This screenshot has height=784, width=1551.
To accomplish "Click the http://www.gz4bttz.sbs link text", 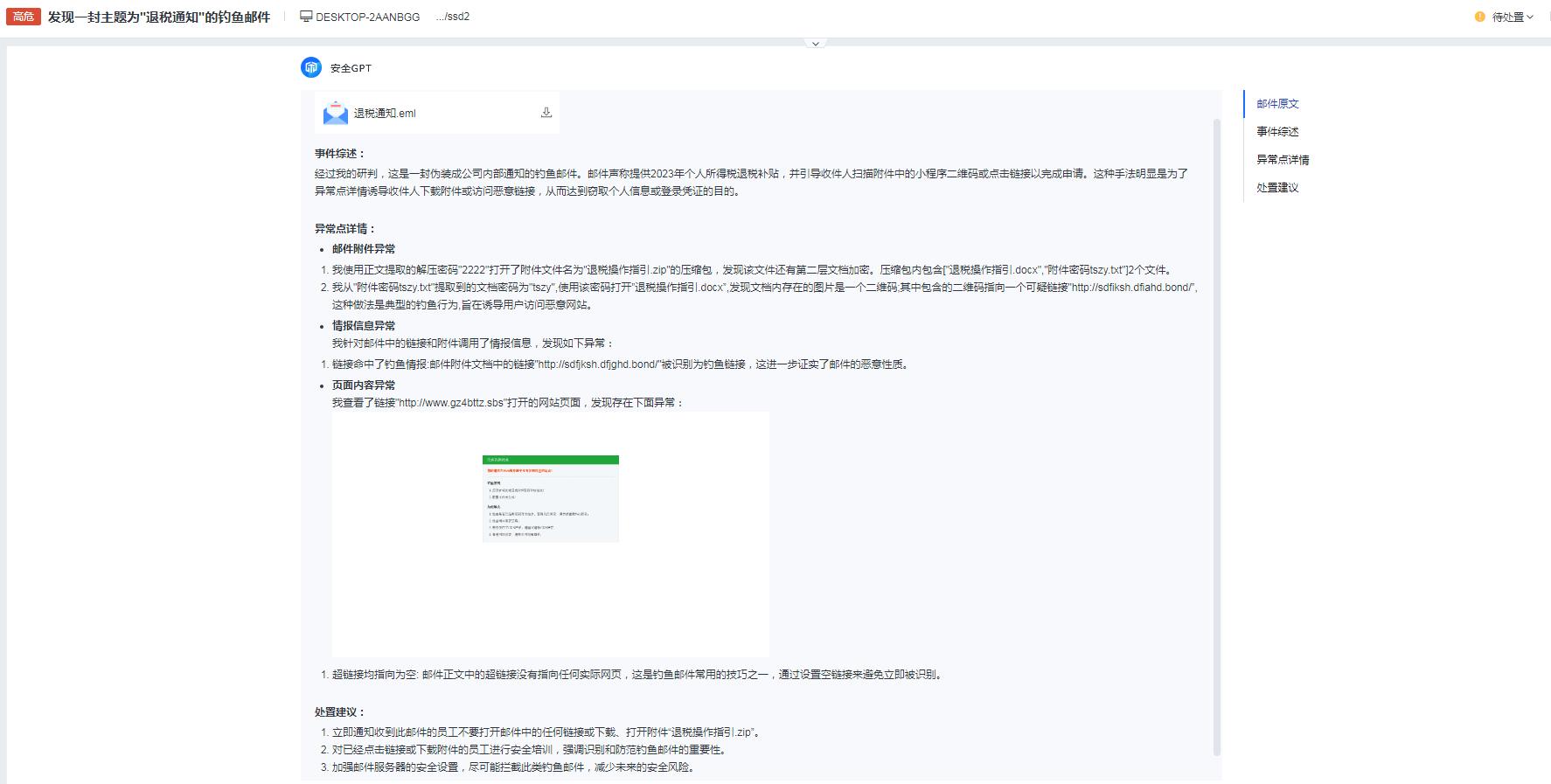I will pyautogui.click(x=451, y=403).
